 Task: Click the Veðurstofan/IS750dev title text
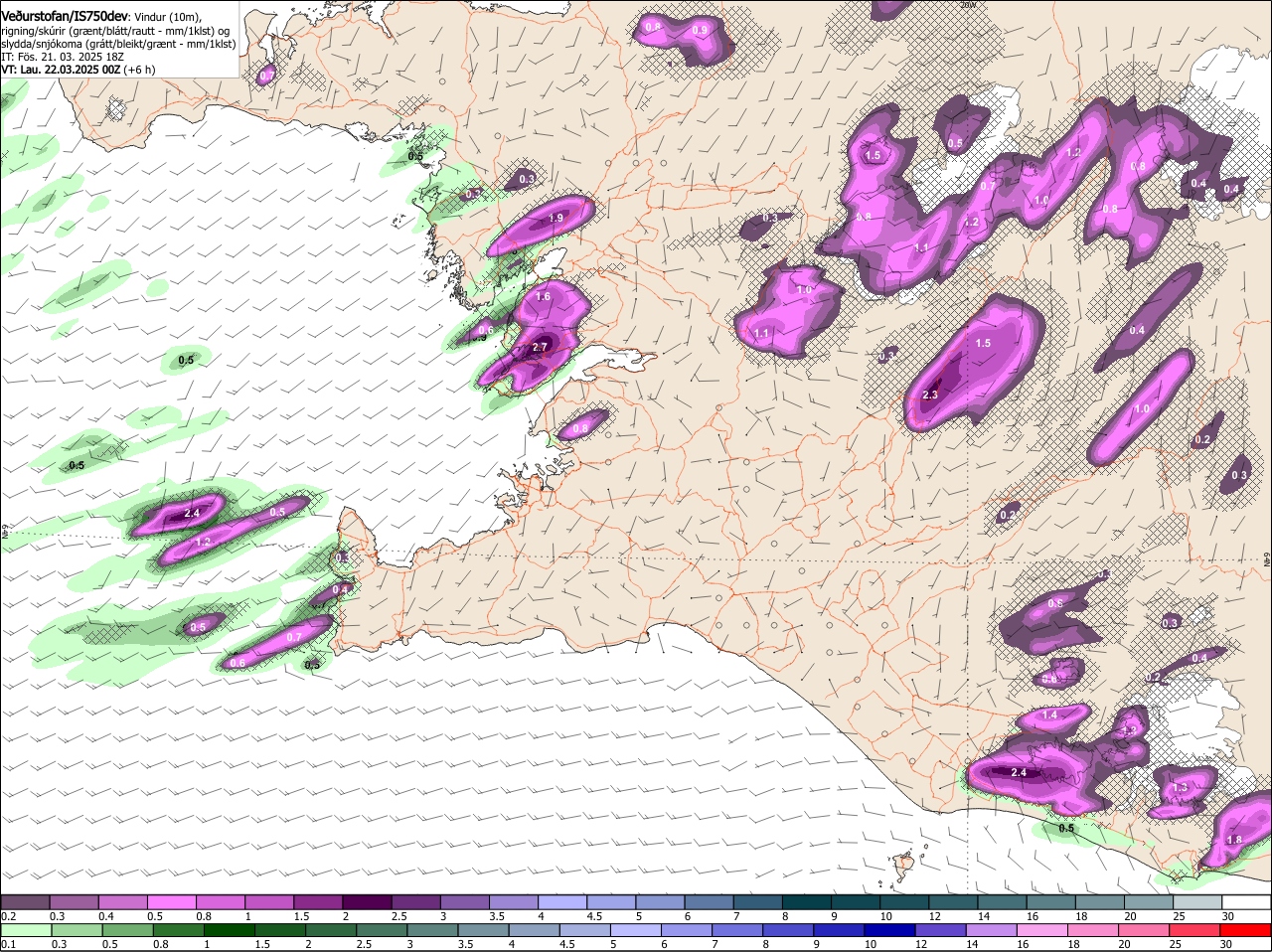[65, 17]
